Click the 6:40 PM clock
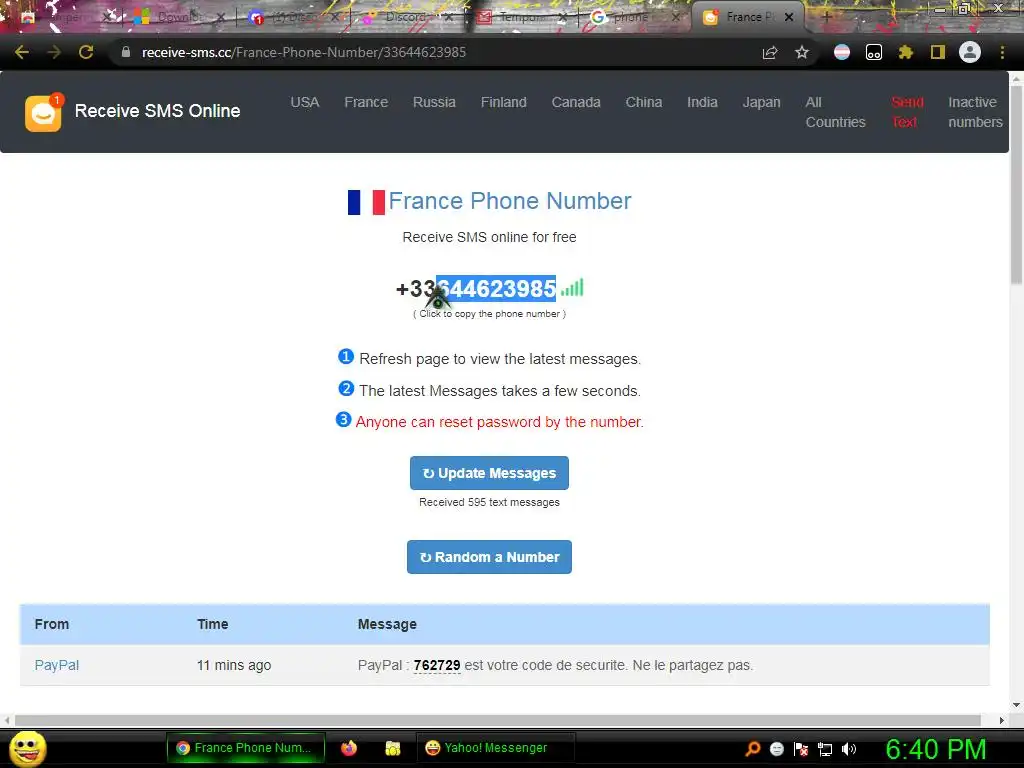Viewport: 1024px width, 768px height. click(936, 749)
